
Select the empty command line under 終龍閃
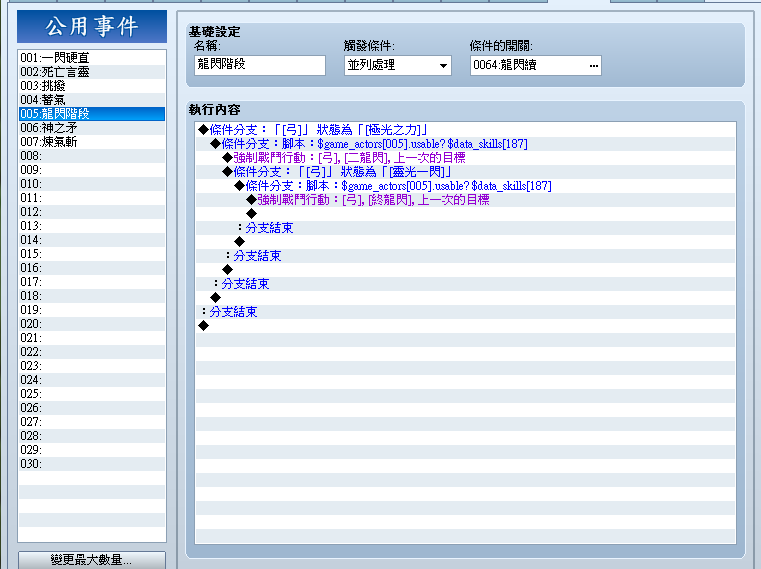click(465, 214)
